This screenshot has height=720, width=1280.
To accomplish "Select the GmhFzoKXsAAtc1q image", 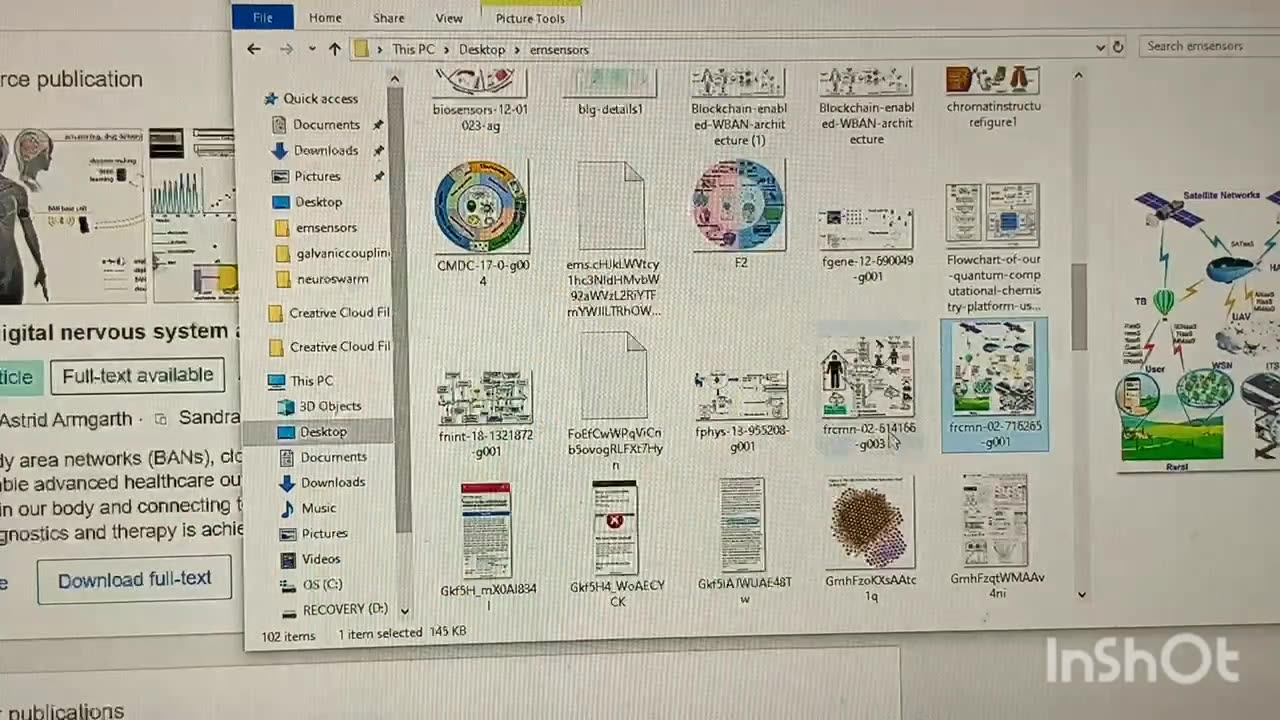I will [870, 539].
